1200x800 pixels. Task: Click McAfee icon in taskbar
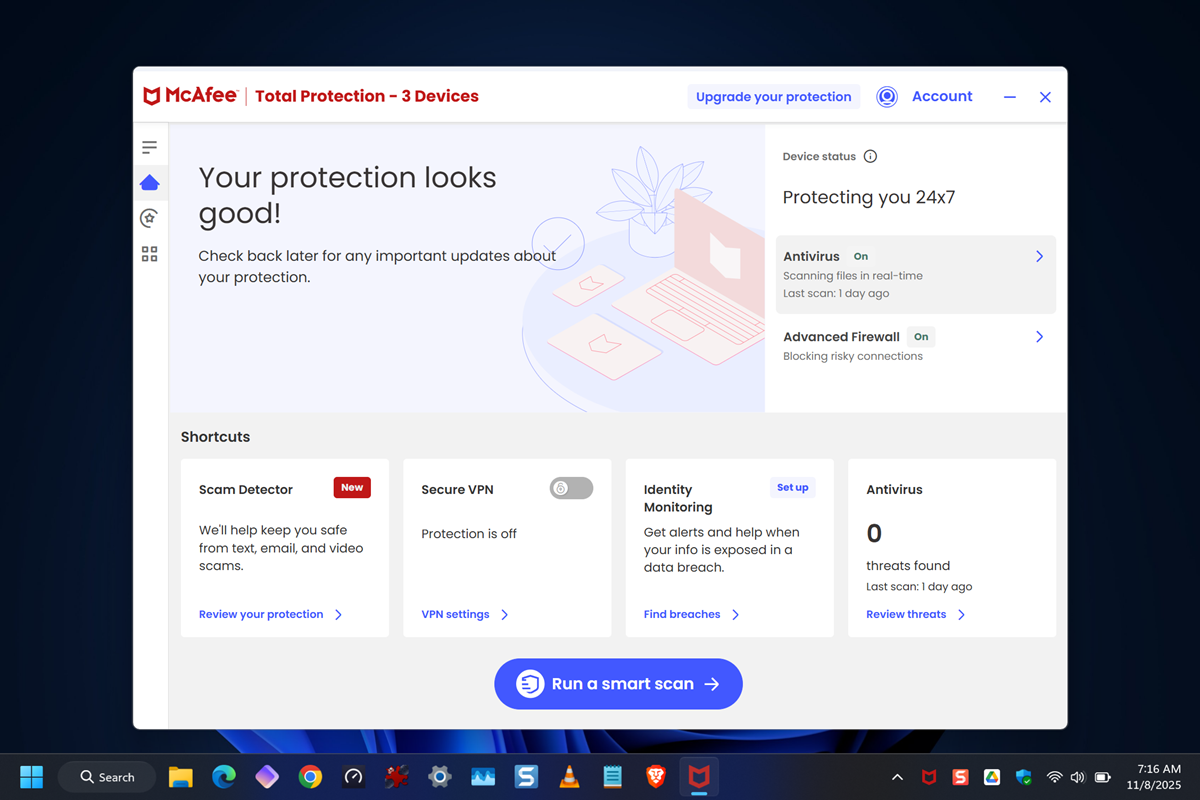click(699, 777)
